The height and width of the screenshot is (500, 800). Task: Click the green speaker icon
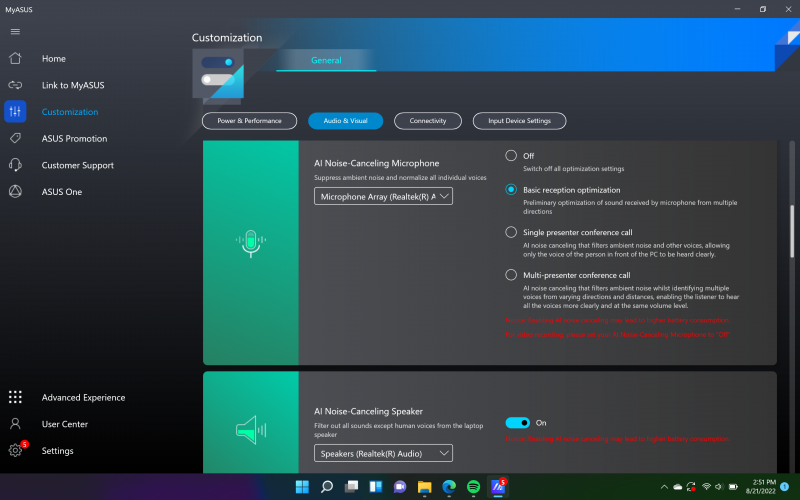click(251, 430)
